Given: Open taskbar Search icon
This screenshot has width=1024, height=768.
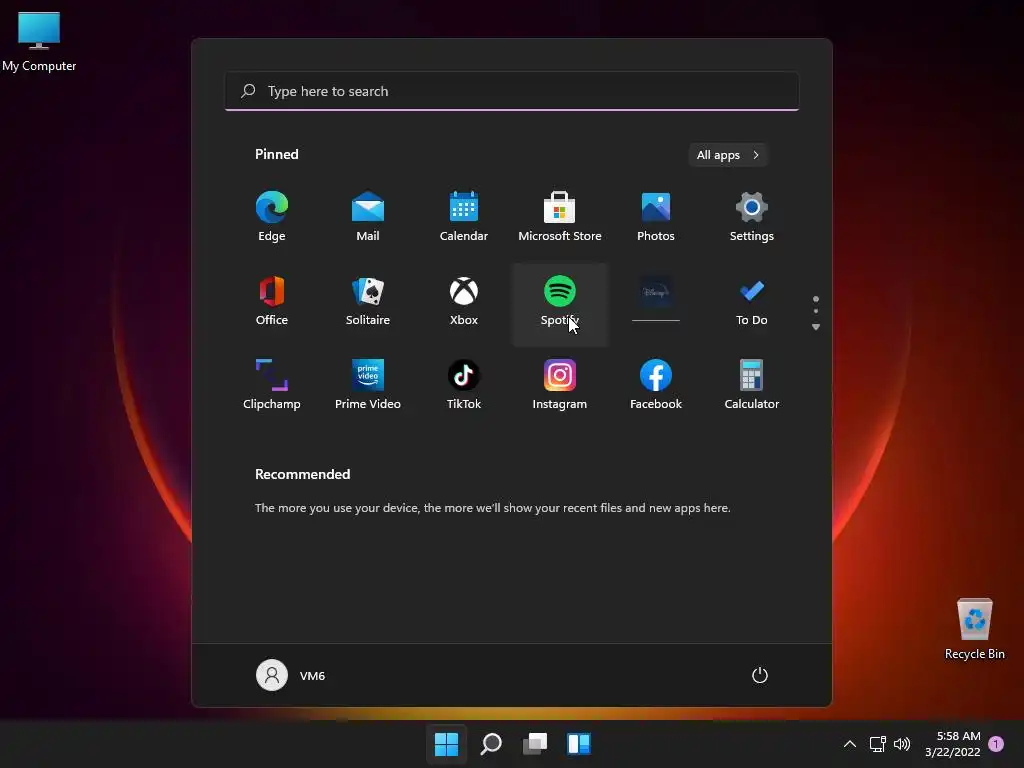Looking at the screenshot, I should pyautogui.click(x=490, y=743).
